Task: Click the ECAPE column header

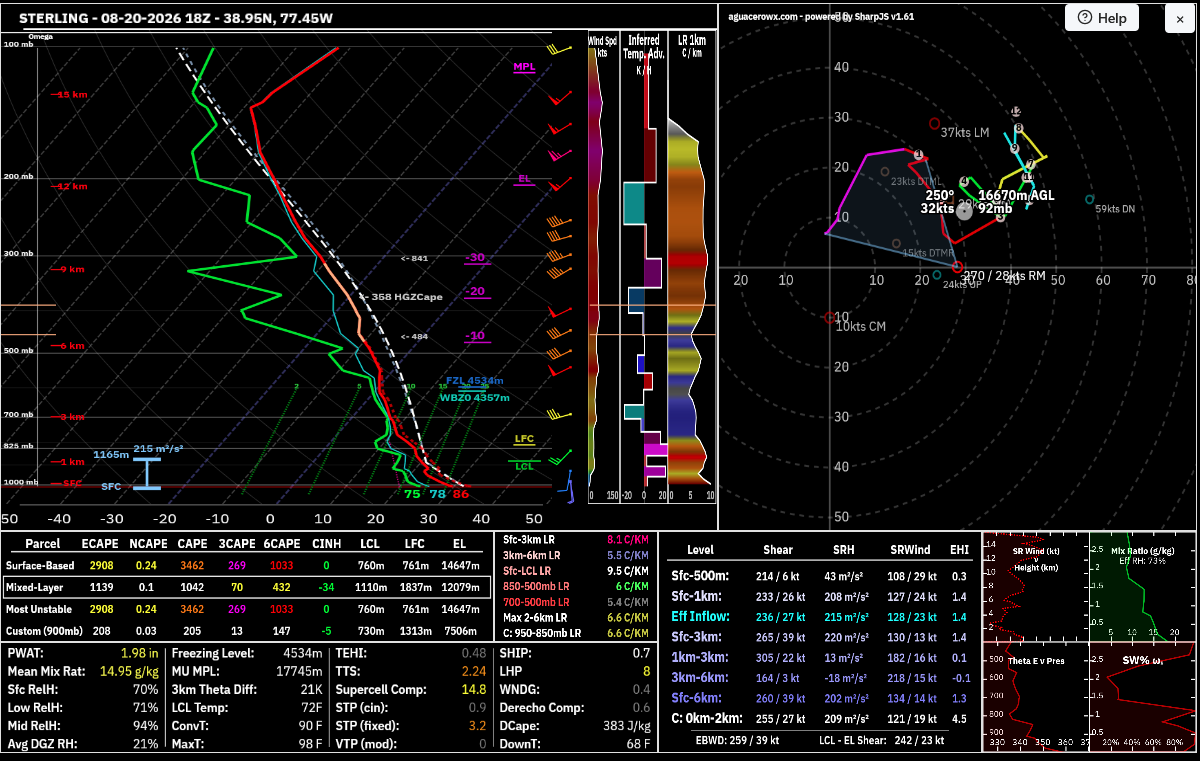Action: point(102,544)
